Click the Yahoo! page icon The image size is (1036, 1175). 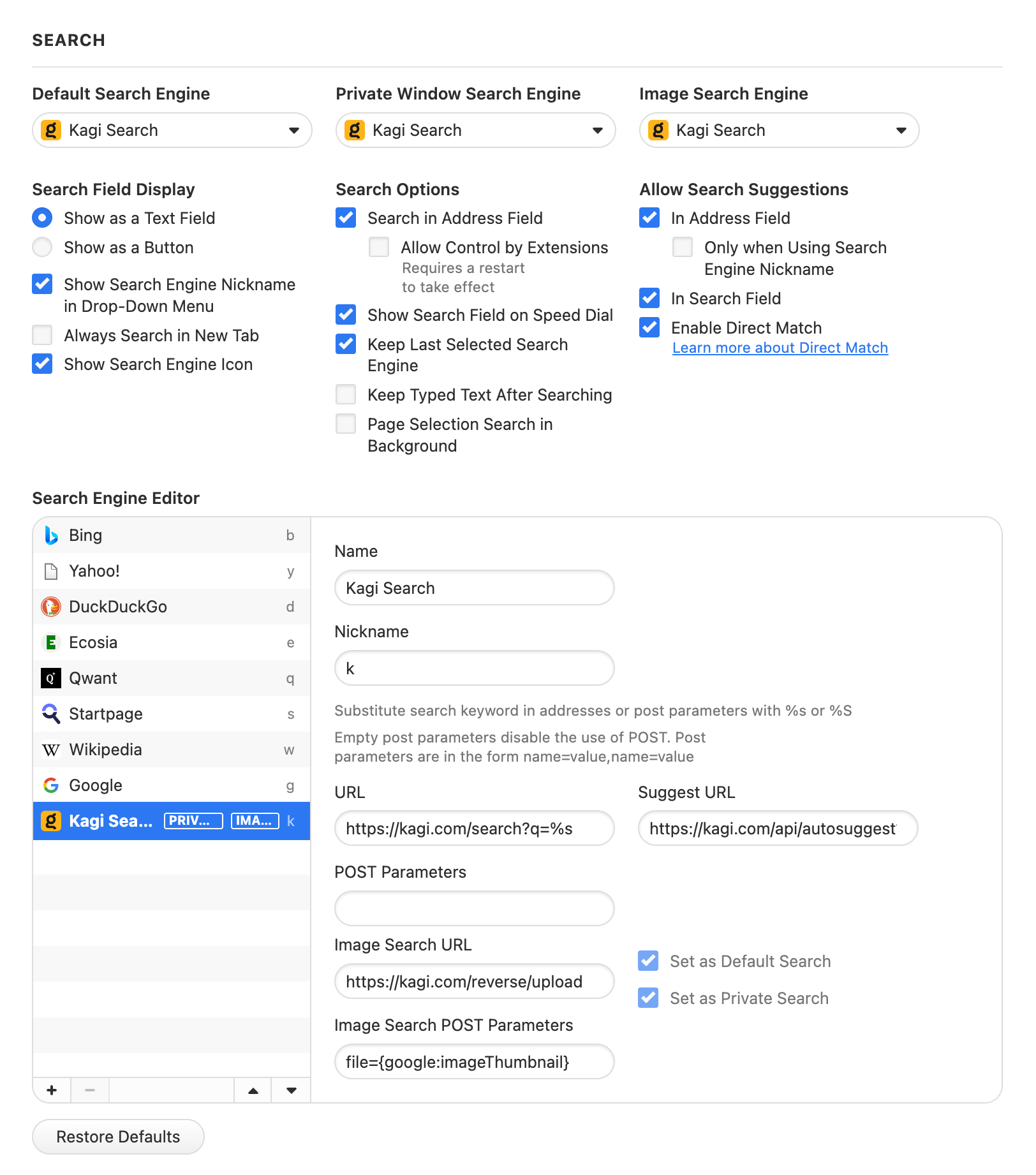(x=51, y=571)
